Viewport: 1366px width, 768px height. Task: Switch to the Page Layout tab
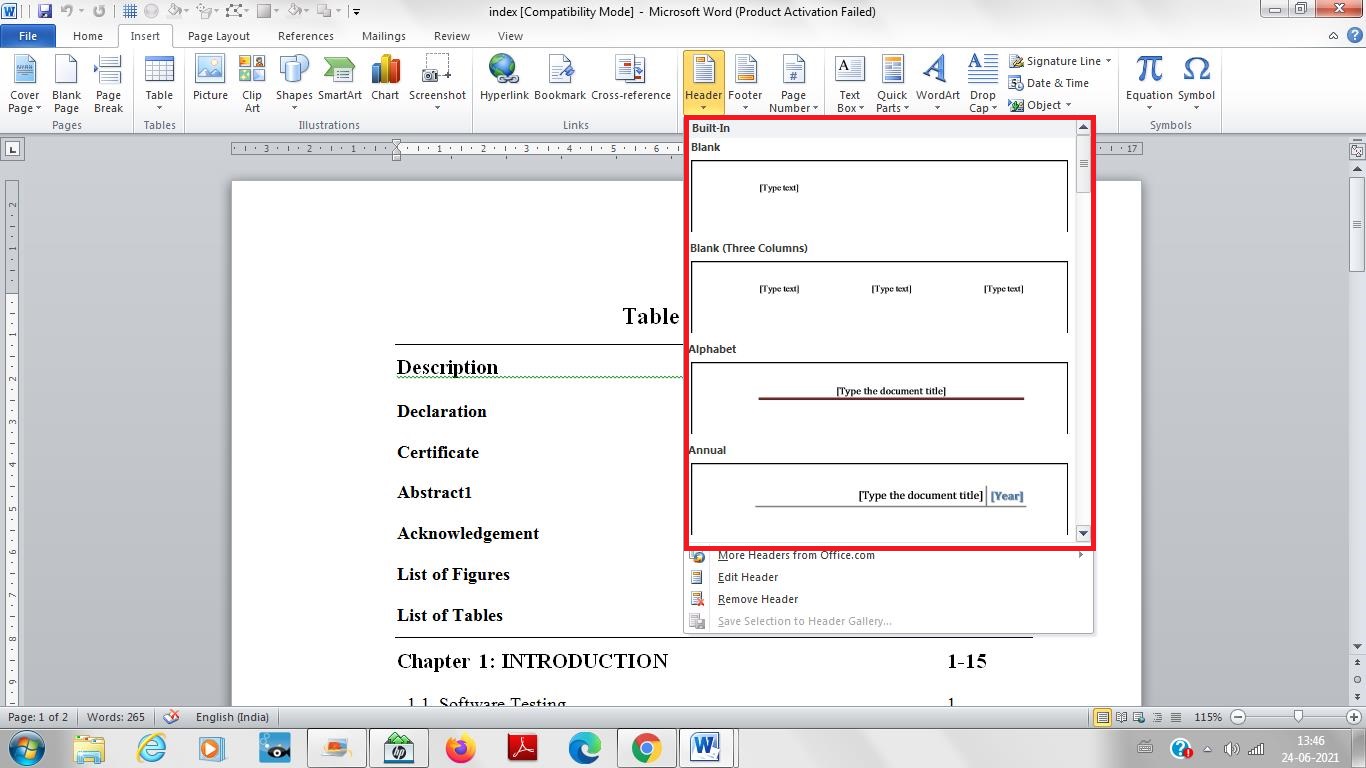coord(218,35)
